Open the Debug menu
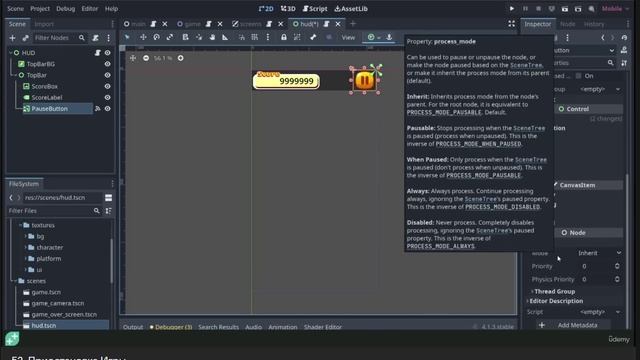This screenshot has height=360, width=640. [65, 9]
